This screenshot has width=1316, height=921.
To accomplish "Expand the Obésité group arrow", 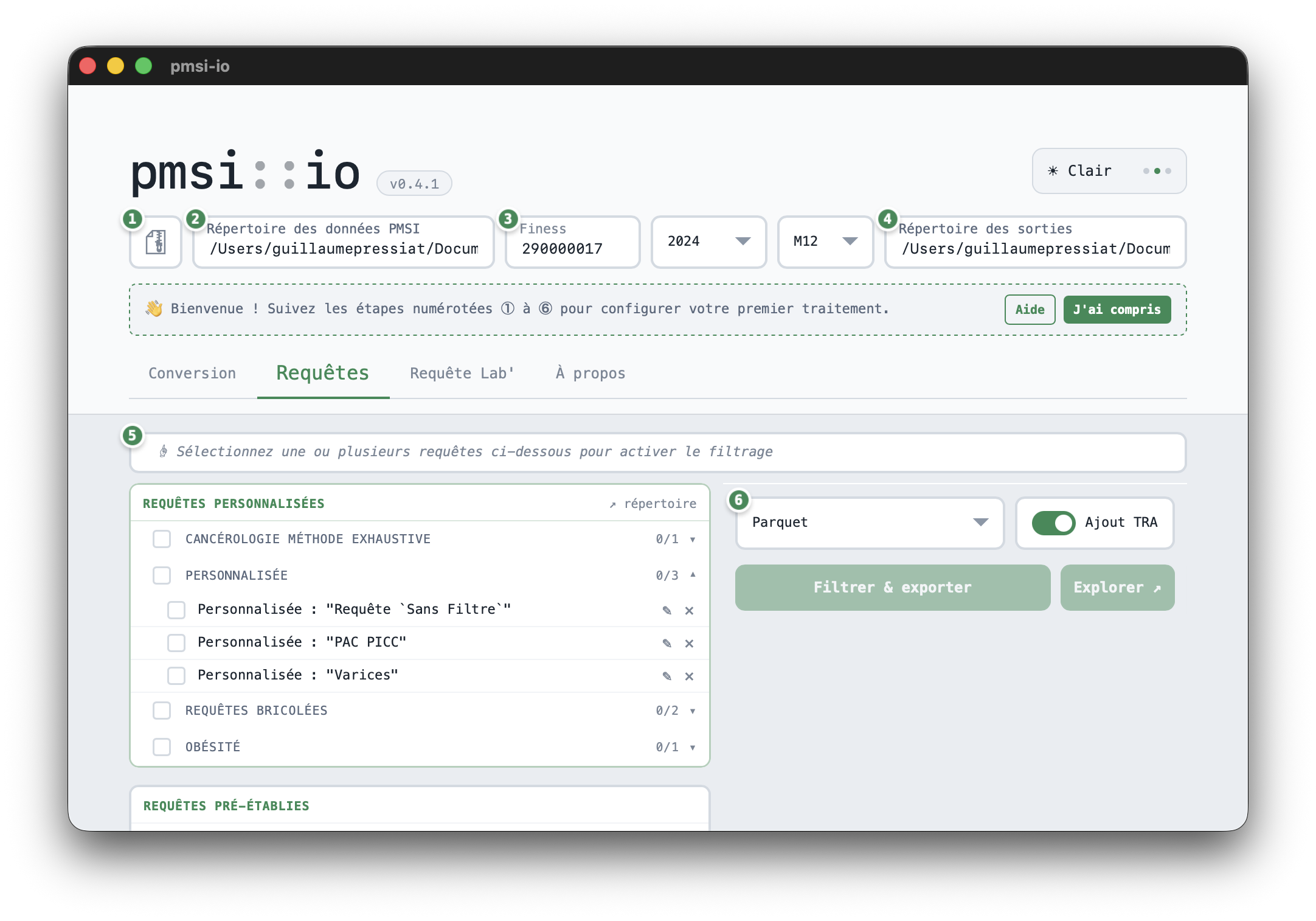I will pos(693,748).
